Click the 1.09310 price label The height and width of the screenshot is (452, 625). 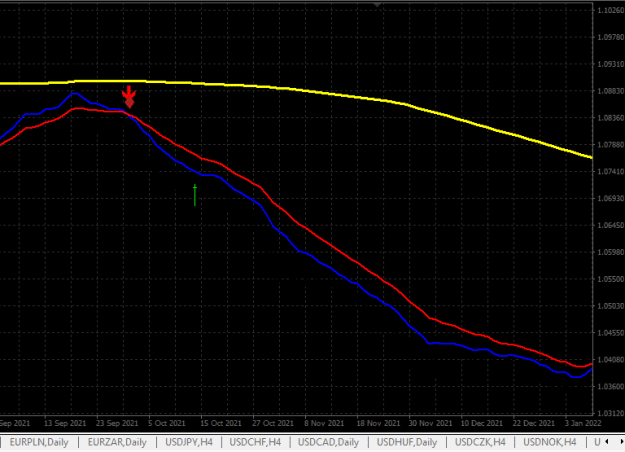[611, 64]
